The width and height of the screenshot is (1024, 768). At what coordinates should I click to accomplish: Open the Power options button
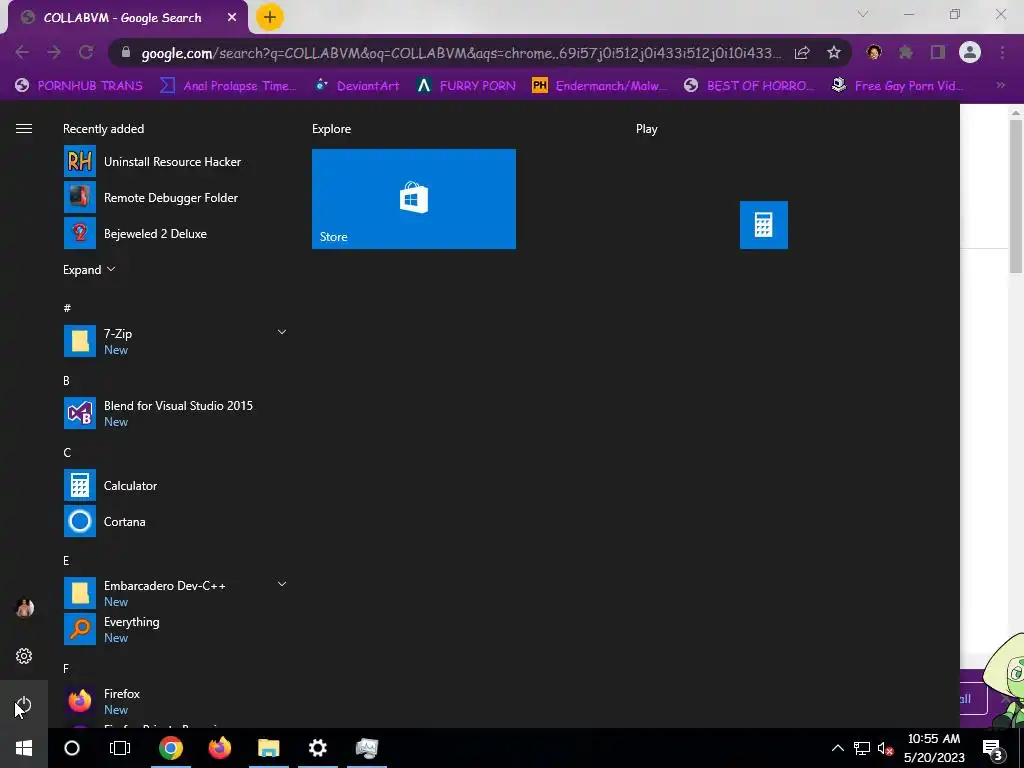tap(24, 705)
